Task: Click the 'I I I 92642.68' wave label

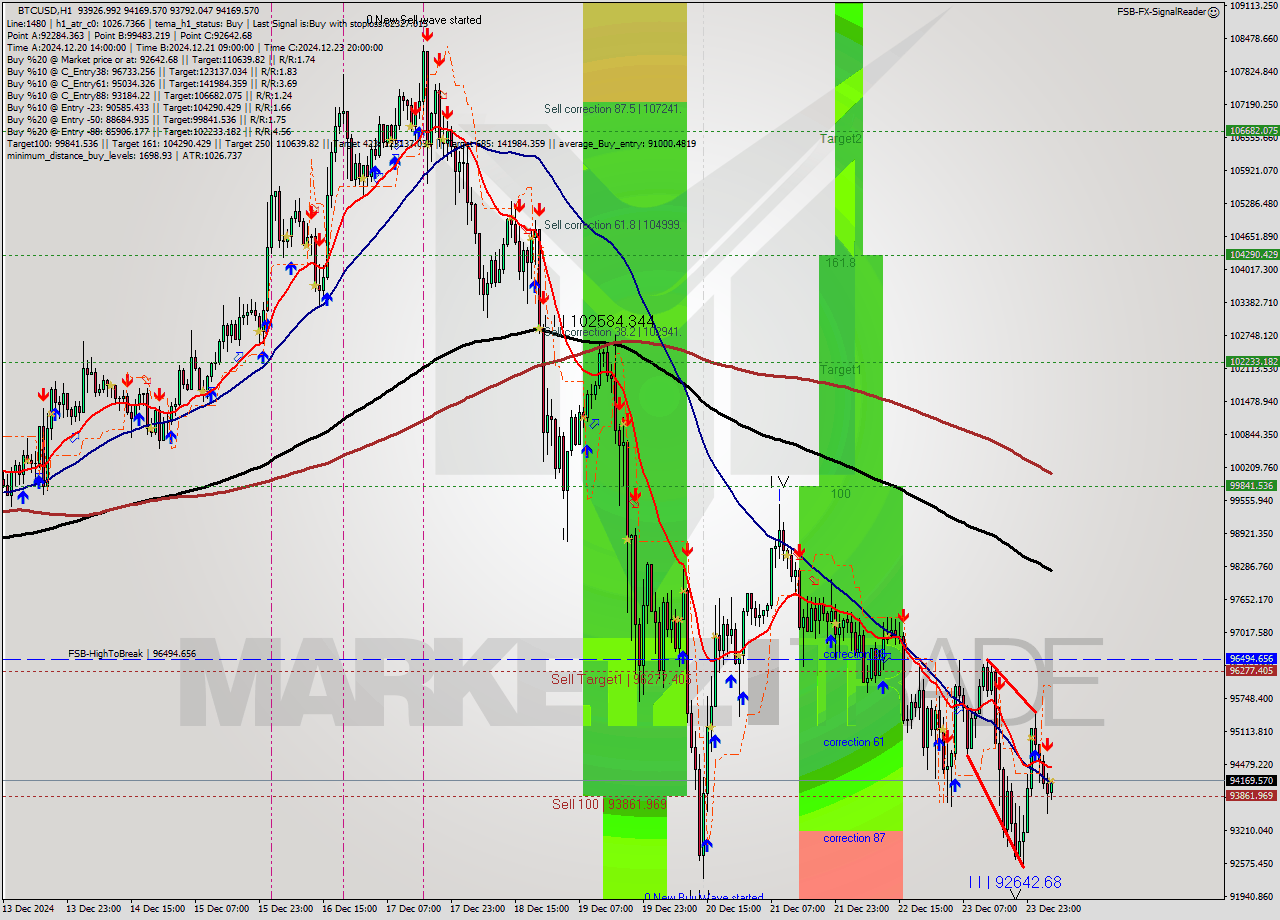Action: pos(1014,882)
